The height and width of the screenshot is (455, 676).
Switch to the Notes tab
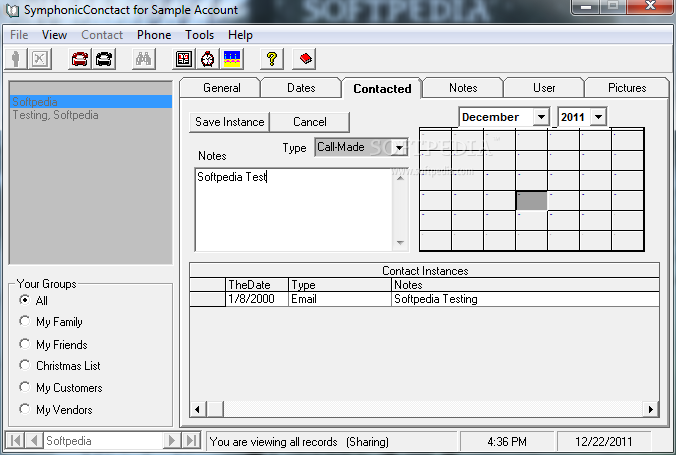463,88
